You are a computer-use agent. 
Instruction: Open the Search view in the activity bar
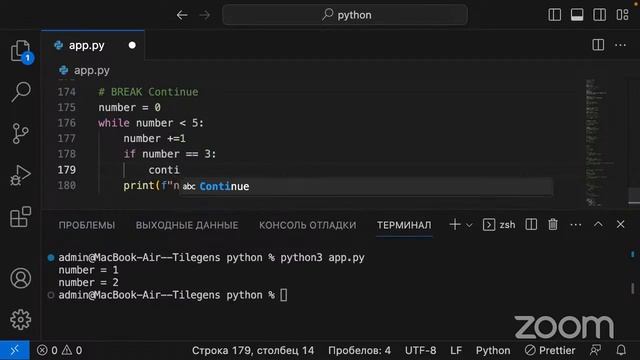point(20,92)
